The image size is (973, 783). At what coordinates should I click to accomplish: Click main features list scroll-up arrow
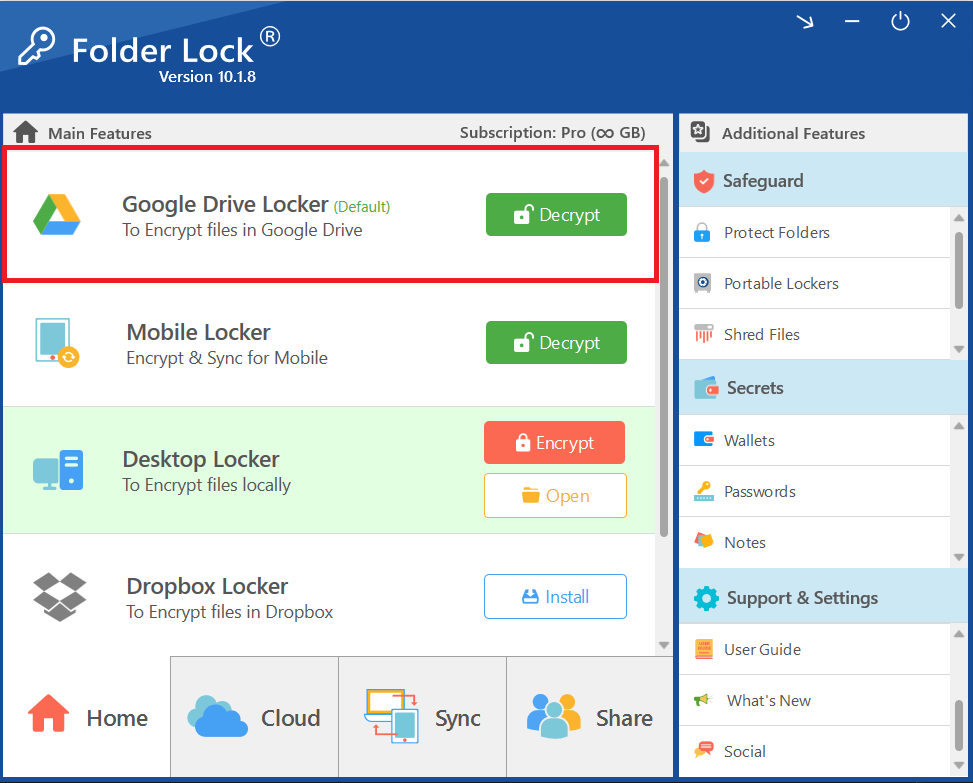(664, 163)
